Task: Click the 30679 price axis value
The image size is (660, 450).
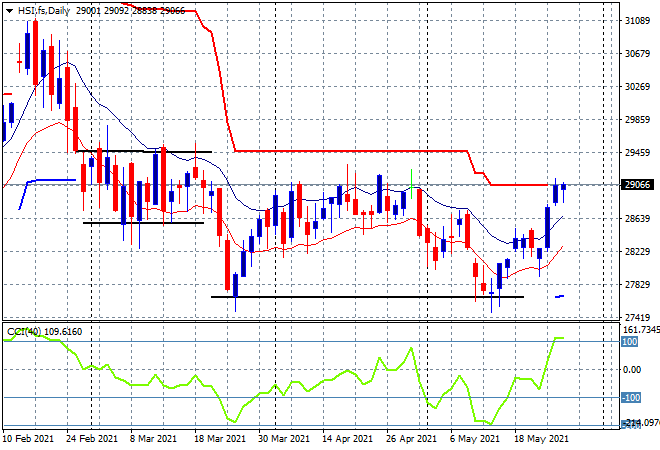Action: 637,53
